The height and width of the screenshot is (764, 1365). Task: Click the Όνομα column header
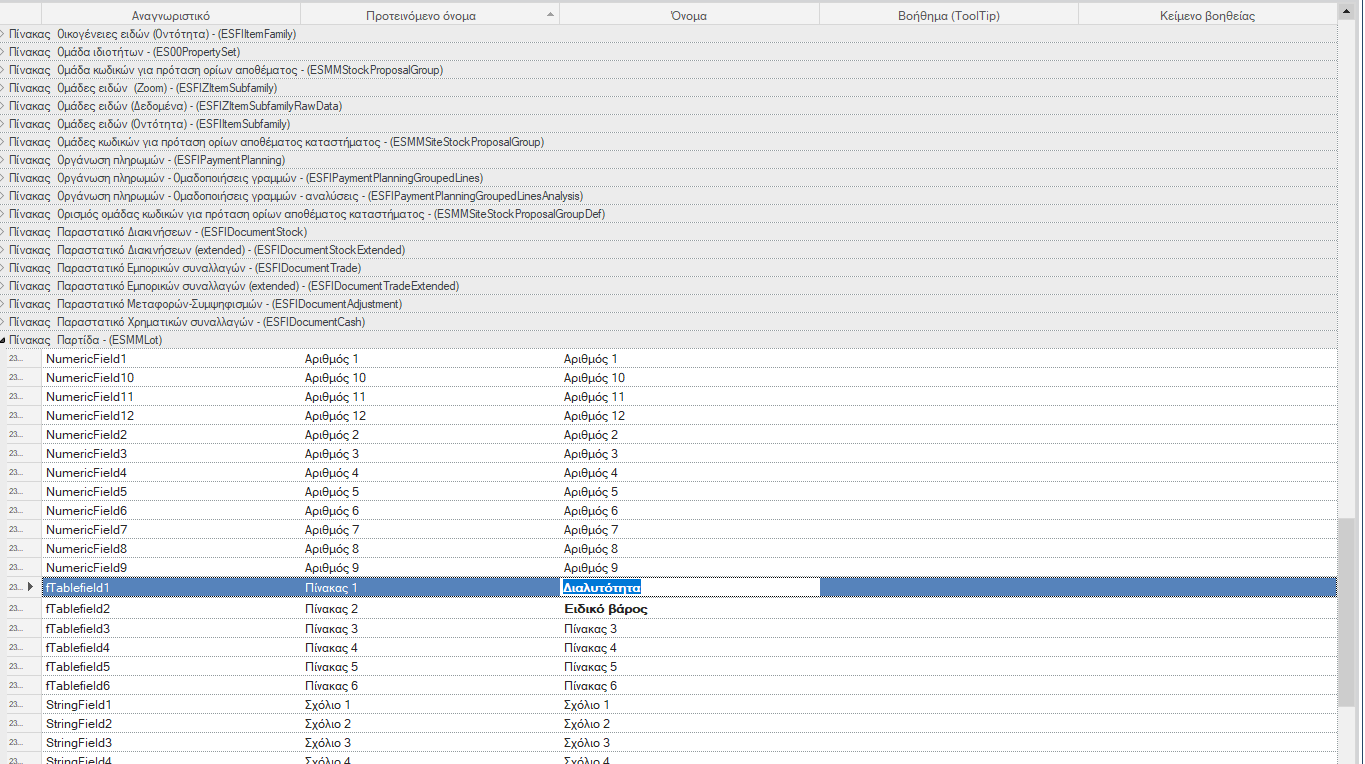(689, 15)
